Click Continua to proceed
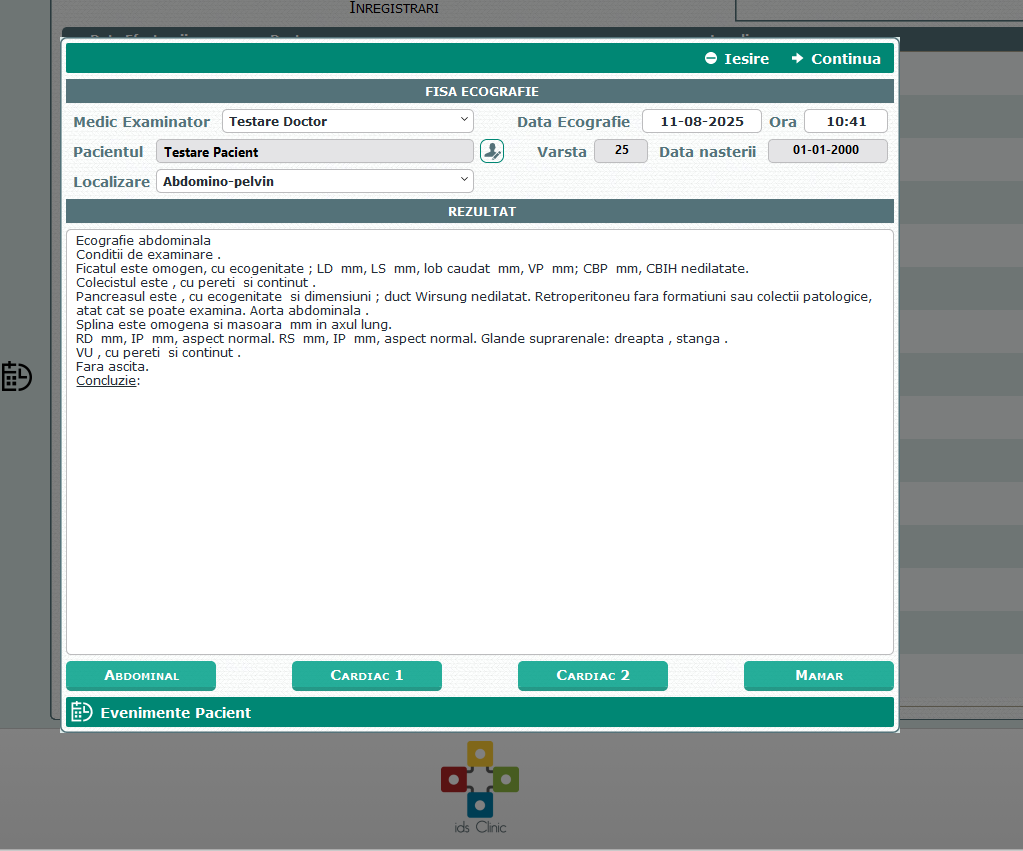Viewport: 1023px width, 851px height. [x=836, y=59]
